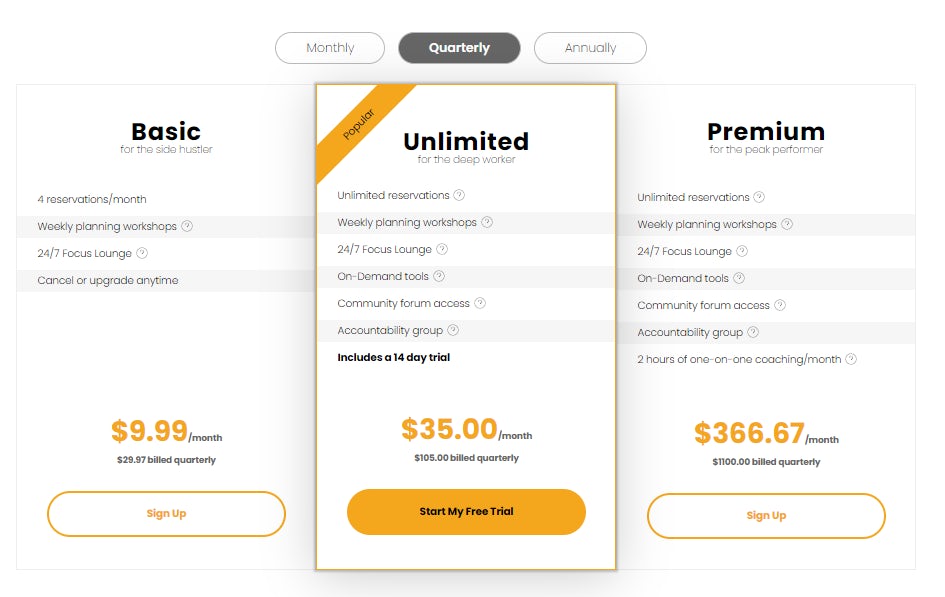Open help icon beside Basic 24/7 Focus Lounge
The image size is (945, 597).
(x=142, y=253)
